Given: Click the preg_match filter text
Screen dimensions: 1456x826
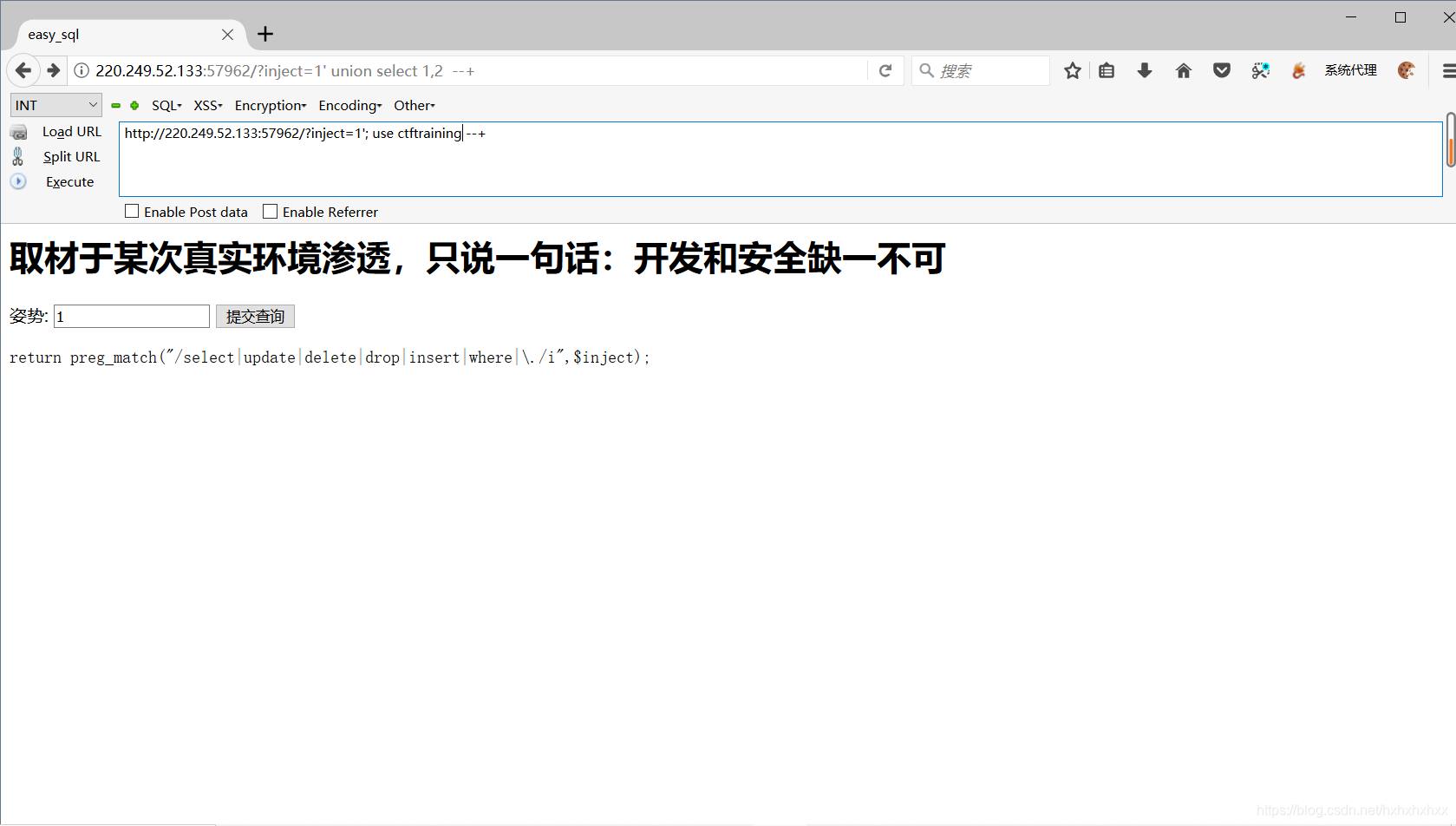Looking at the screenshot, I should (x=330, y=357).
